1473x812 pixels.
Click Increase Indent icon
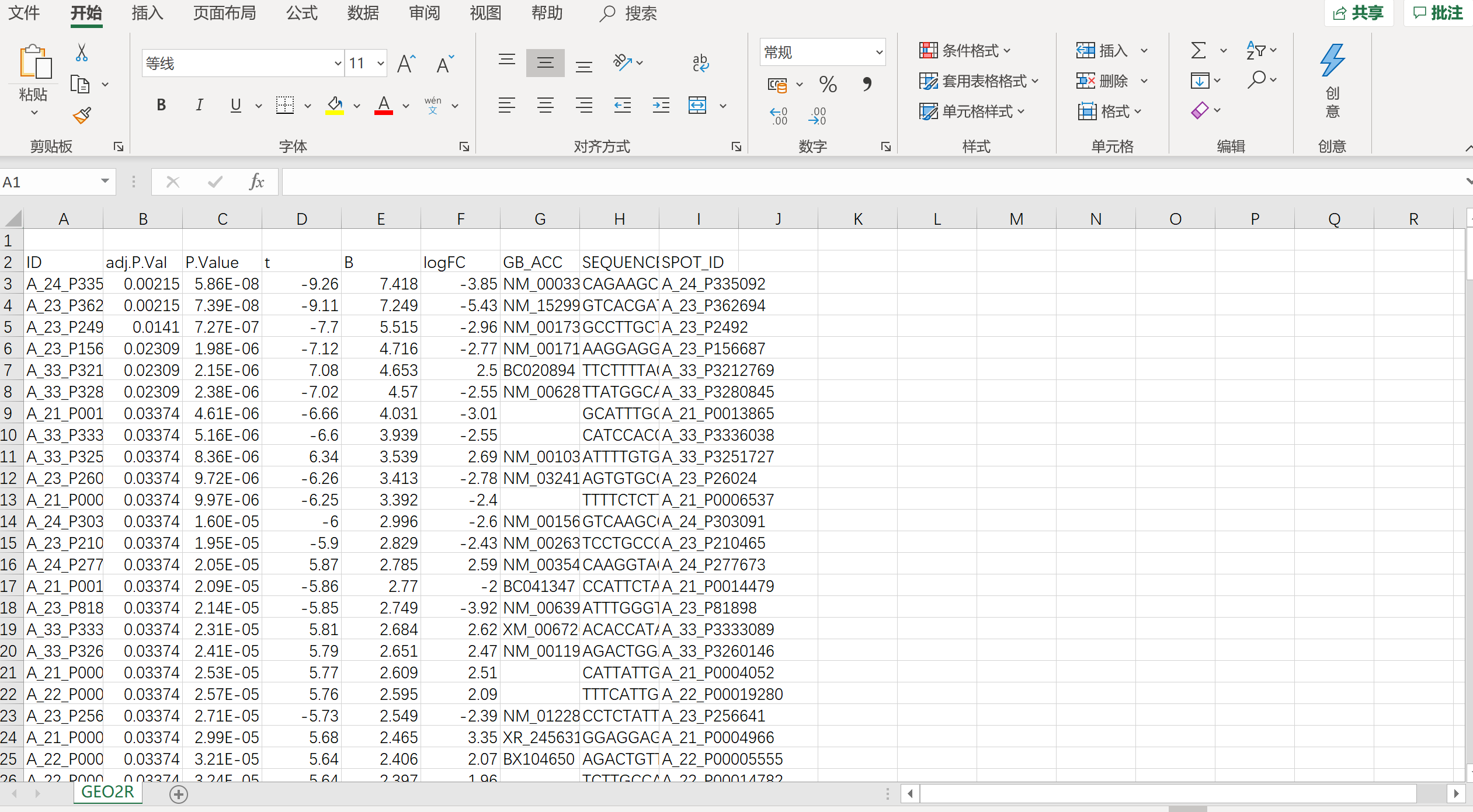[661, 105]
